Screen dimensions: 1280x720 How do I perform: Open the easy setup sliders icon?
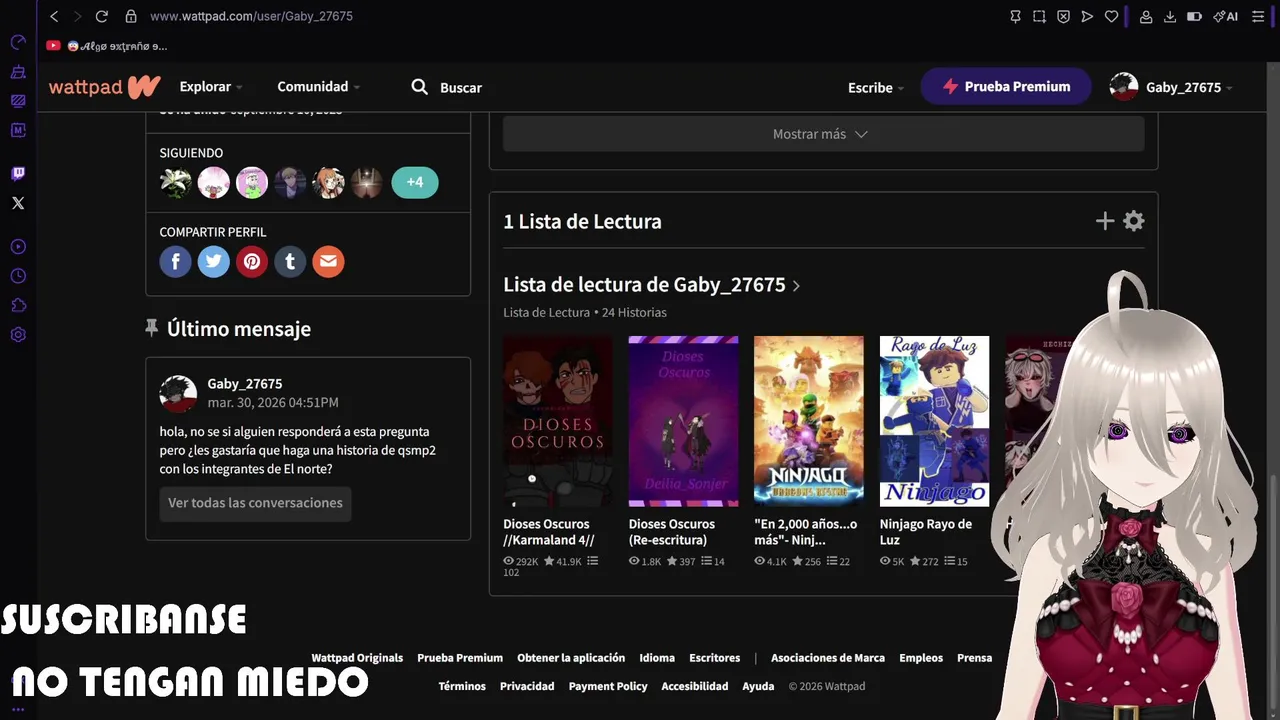(x=1258, y=16)
